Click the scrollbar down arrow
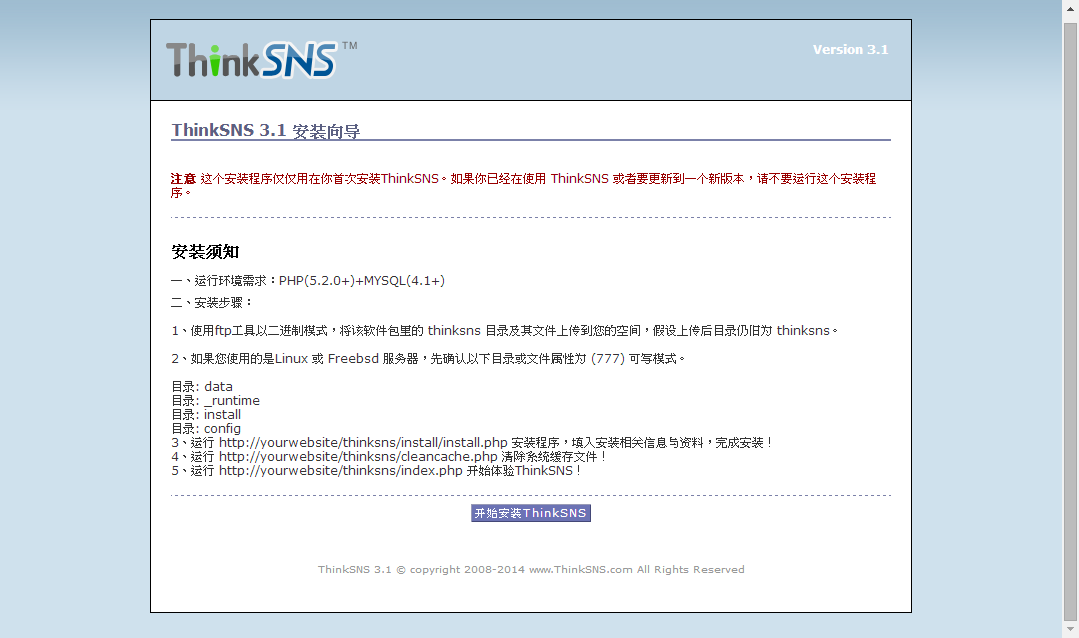This screenshot has width=1079, height=638. click(1070, 630)
